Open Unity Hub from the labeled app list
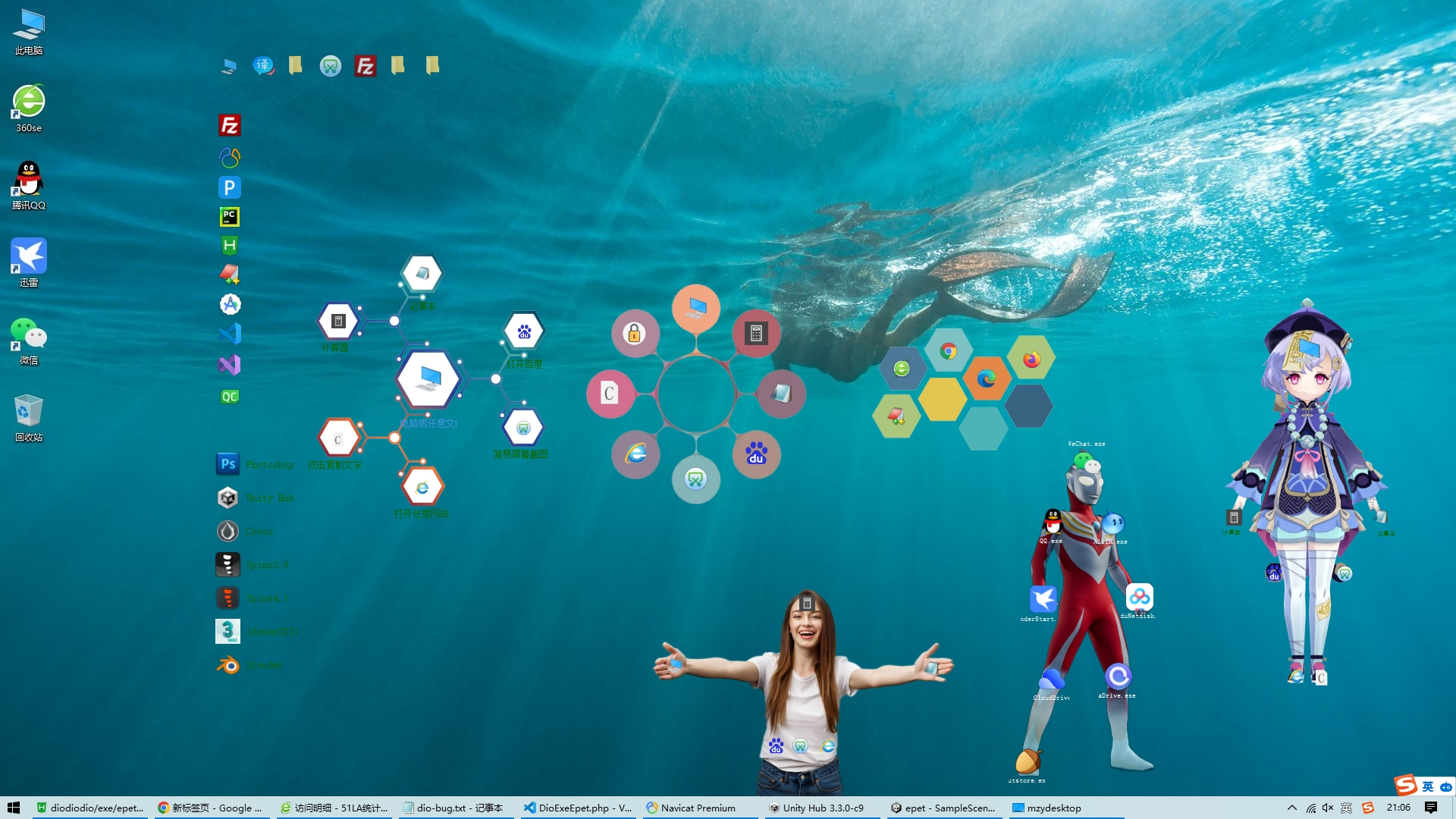The width and height of the screenshot is (1456, 819). click(255, 497)
